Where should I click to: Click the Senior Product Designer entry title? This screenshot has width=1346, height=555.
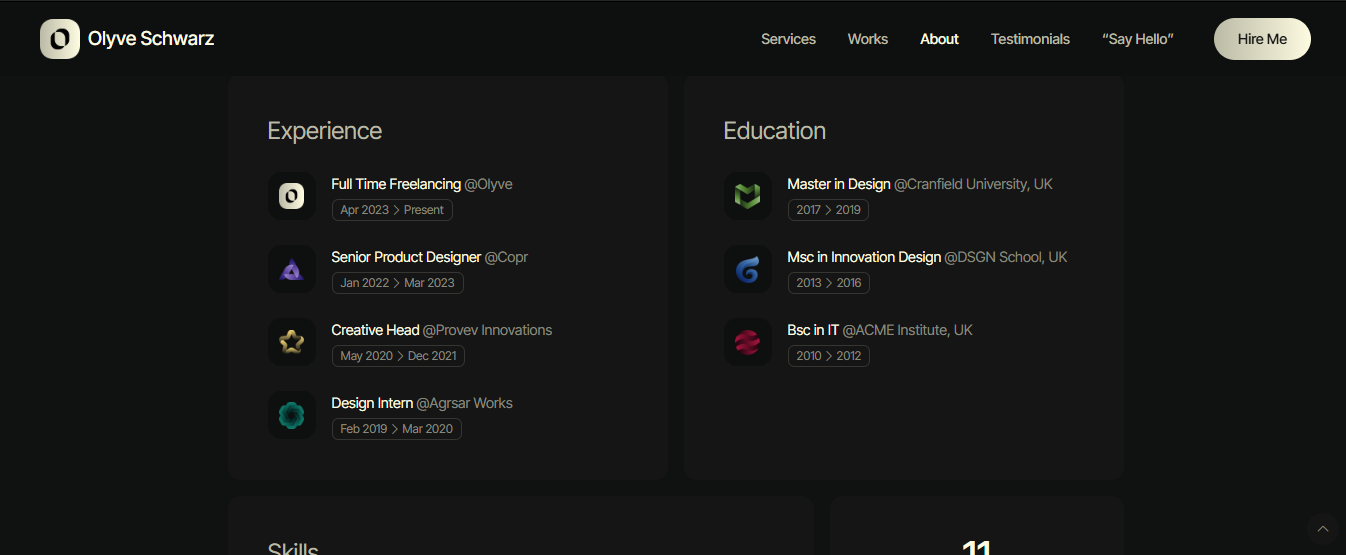(x=406, y=257)
